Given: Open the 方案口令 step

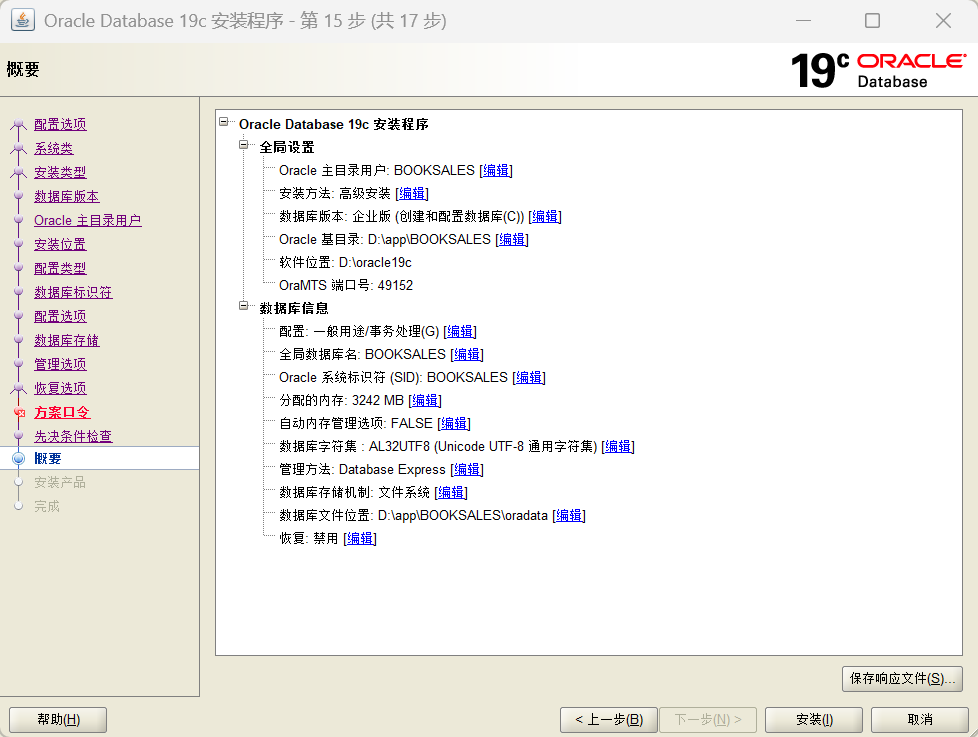Looking at the screenshot, I should point(62,412).
